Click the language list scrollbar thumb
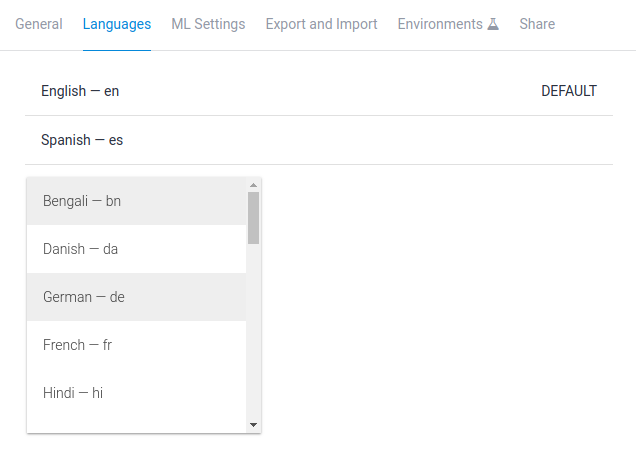The image size is (636, 450). point(254,218)
